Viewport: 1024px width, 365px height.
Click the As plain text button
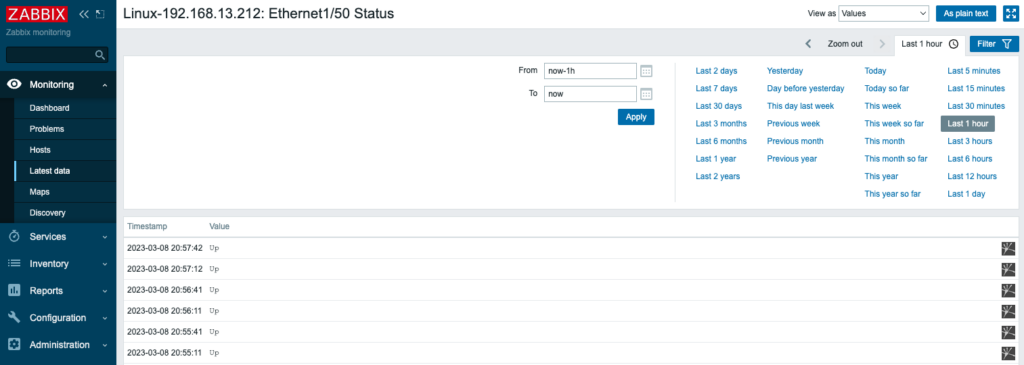point(965,14)
